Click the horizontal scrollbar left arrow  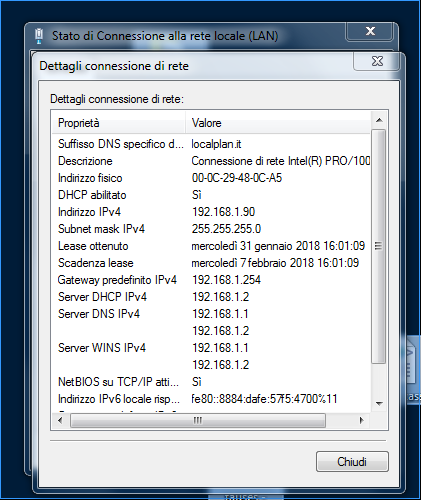(x=60, y=421)
